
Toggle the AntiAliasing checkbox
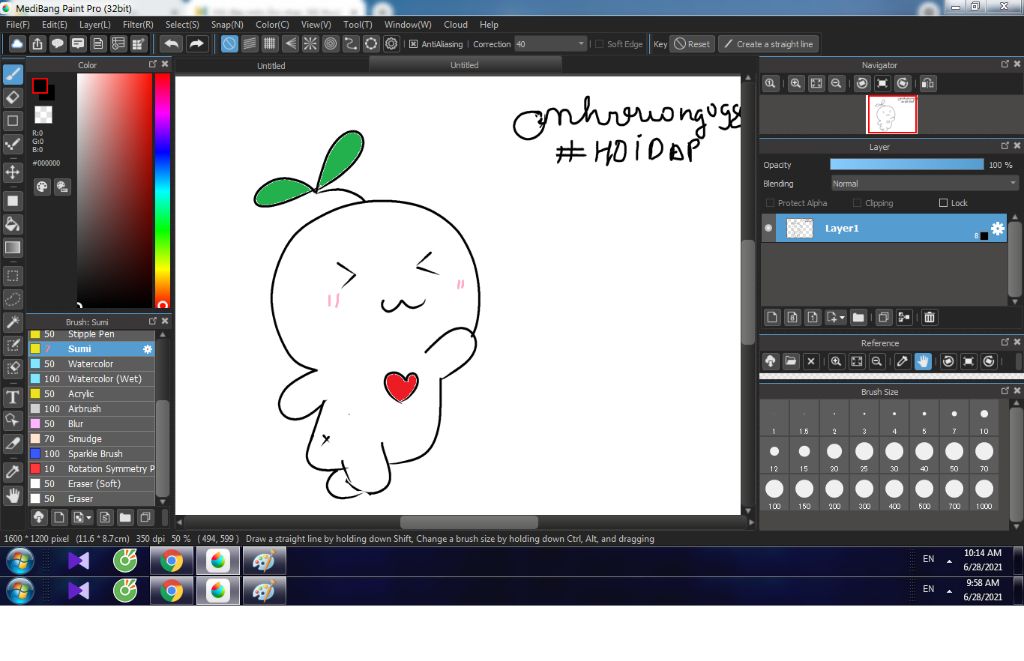pos(413,44)
